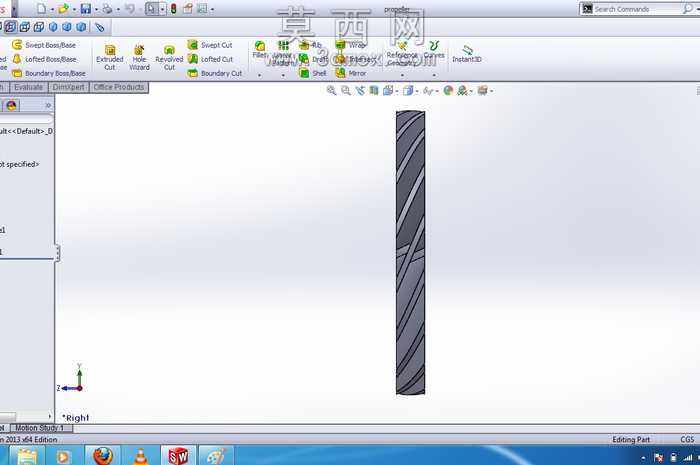Expand the Curves dropdown arrow
The height and width of the screenshot is (465, 700).
click(434, 75)
